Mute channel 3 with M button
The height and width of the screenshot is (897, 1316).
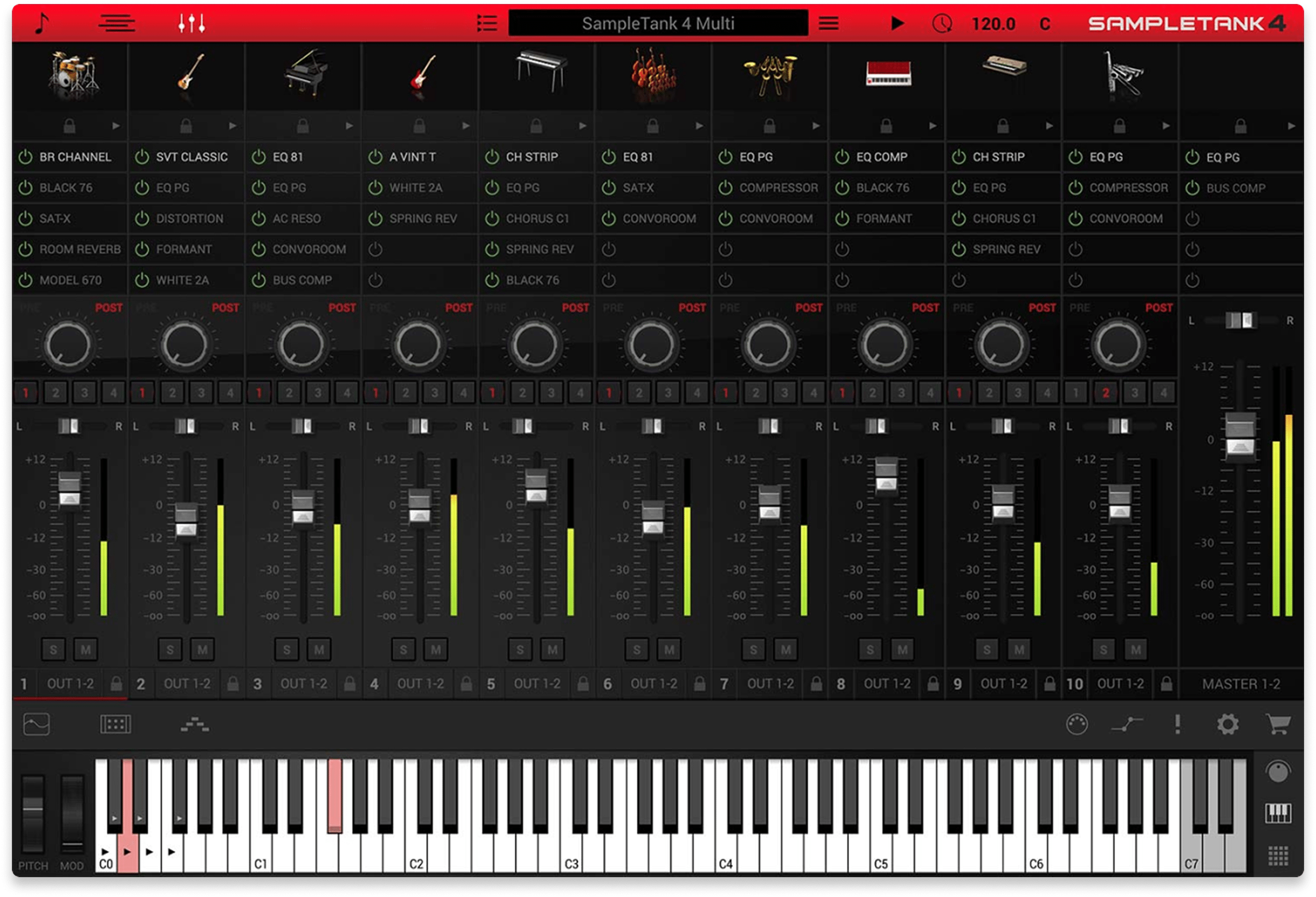319,649
